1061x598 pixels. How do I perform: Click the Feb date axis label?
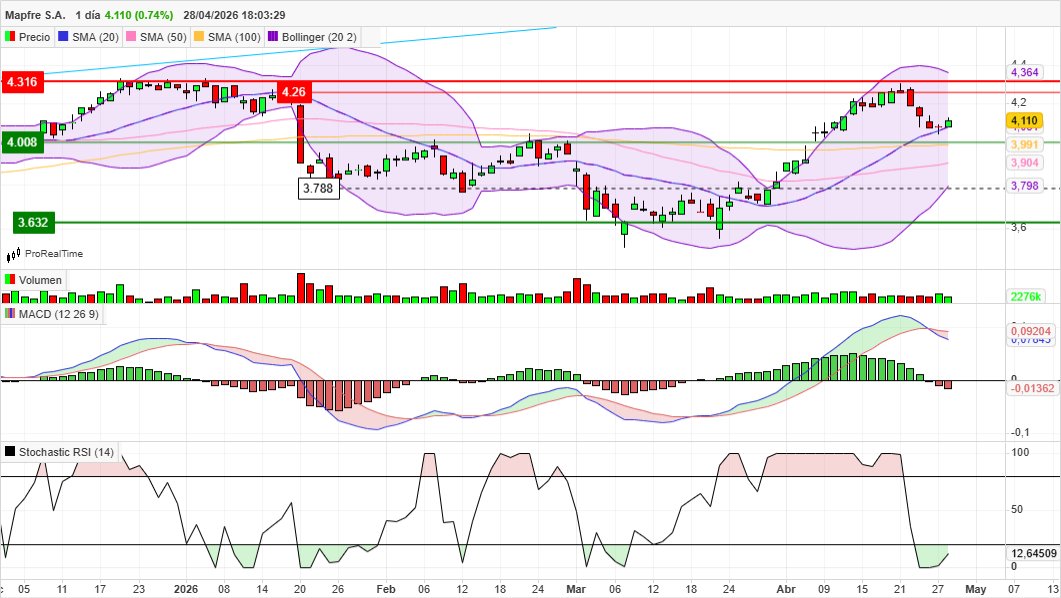coord(386,589)
